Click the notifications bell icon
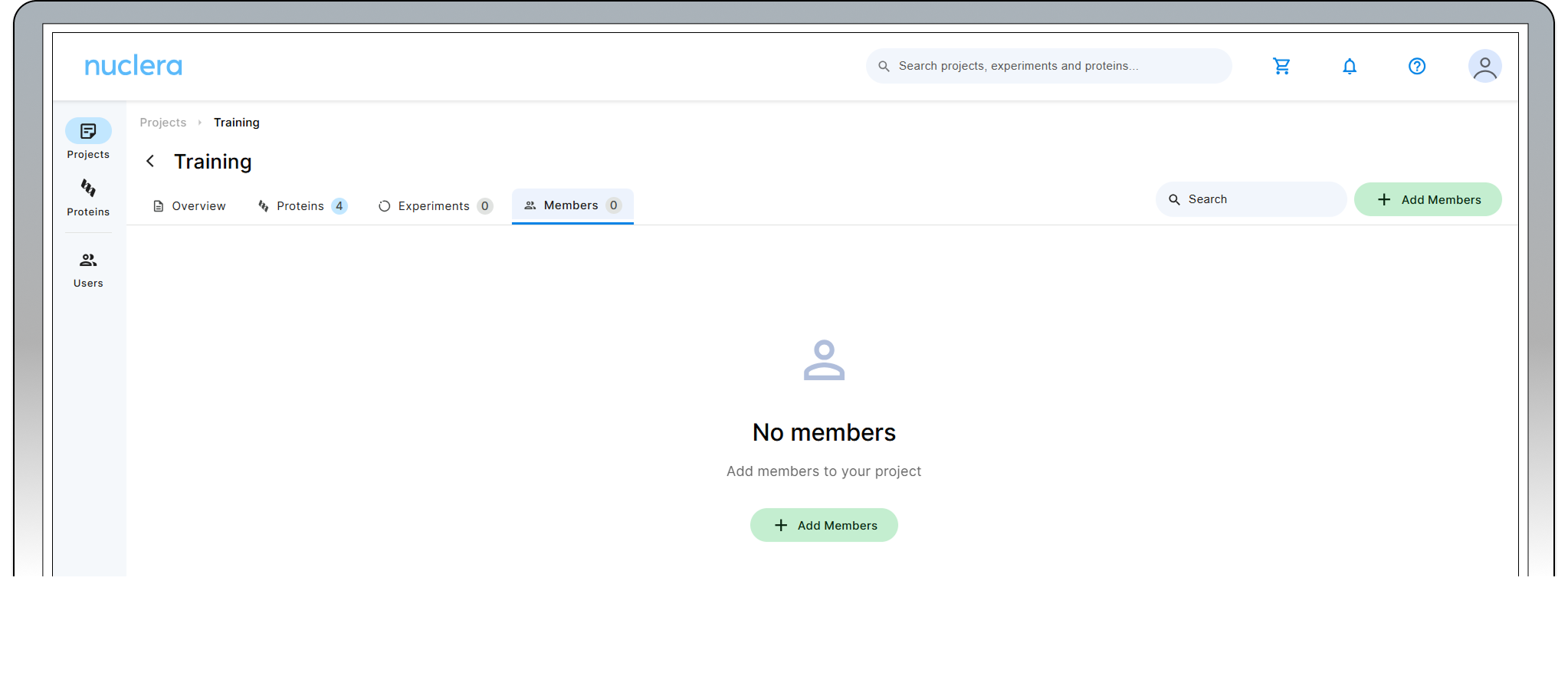Image resolution: width=1568 pixels, height=699 pixels. 1349,67
